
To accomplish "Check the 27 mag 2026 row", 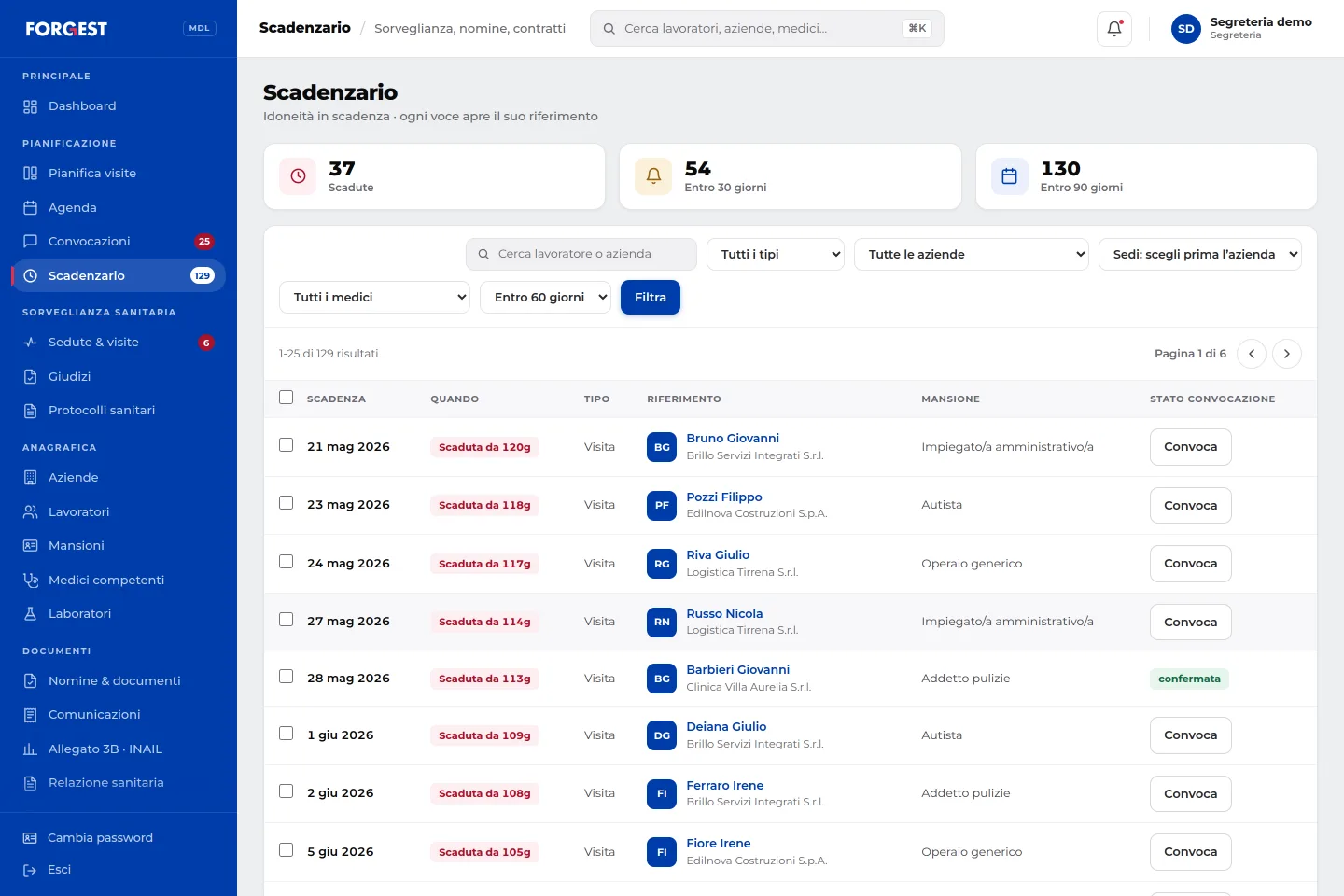I will coord(287,620).
